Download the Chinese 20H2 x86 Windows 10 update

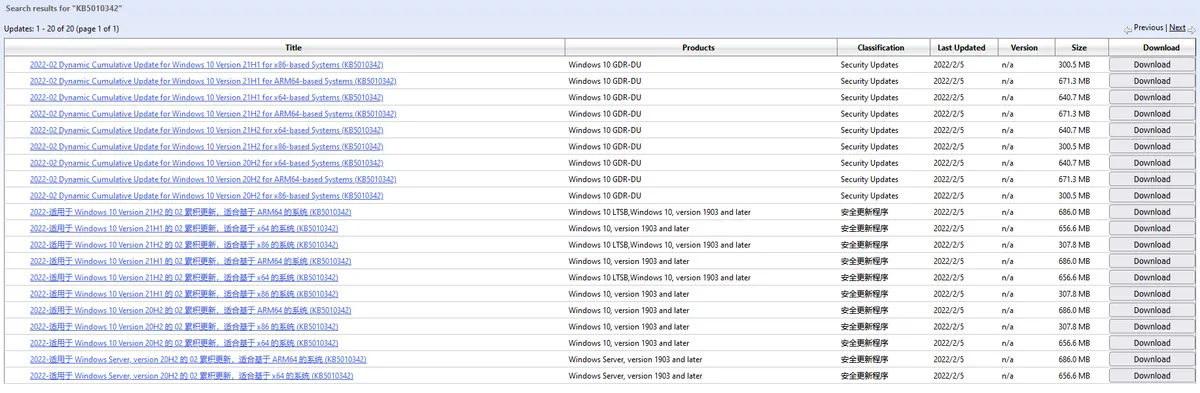(1152, 327)
